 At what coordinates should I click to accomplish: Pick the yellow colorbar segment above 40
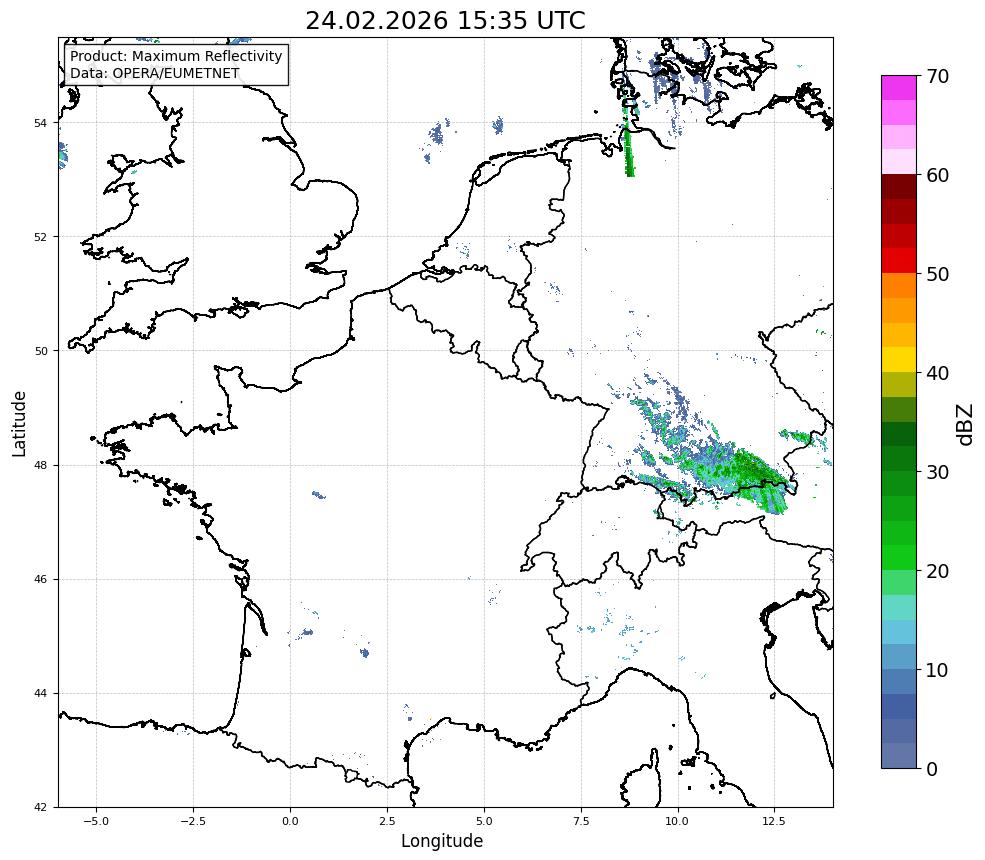click(899, 360)
